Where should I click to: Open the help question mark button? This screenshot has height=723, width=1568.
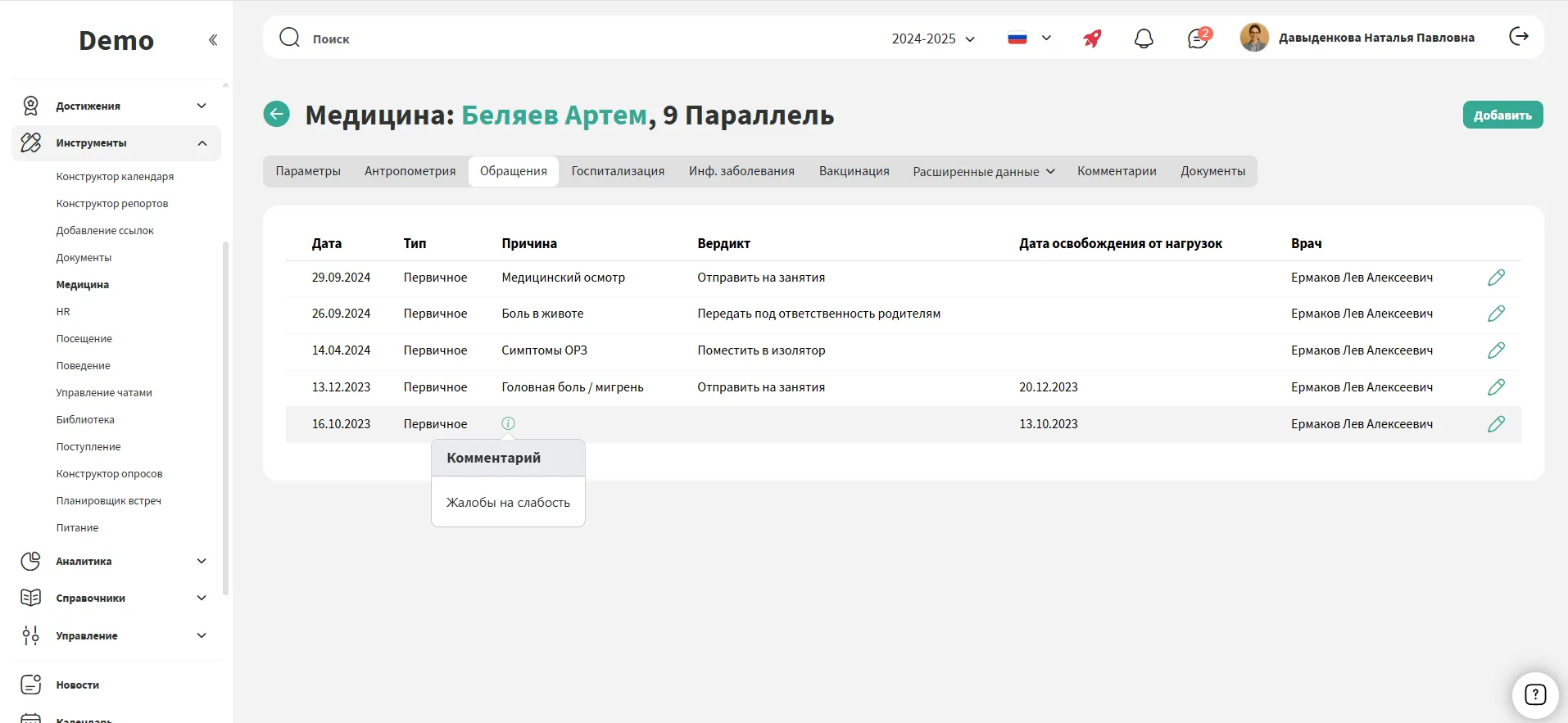point(1534,694)
